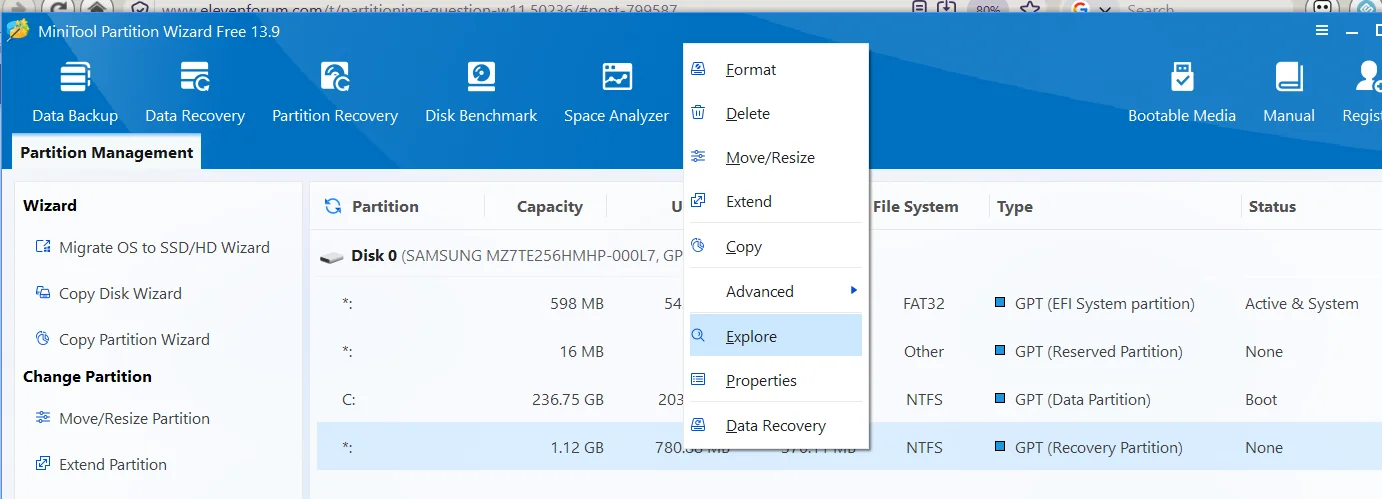Screen dimensions: 1382x499
Task: Select the 598 MB partition capacity cell
Action: [x=577, y=304]
